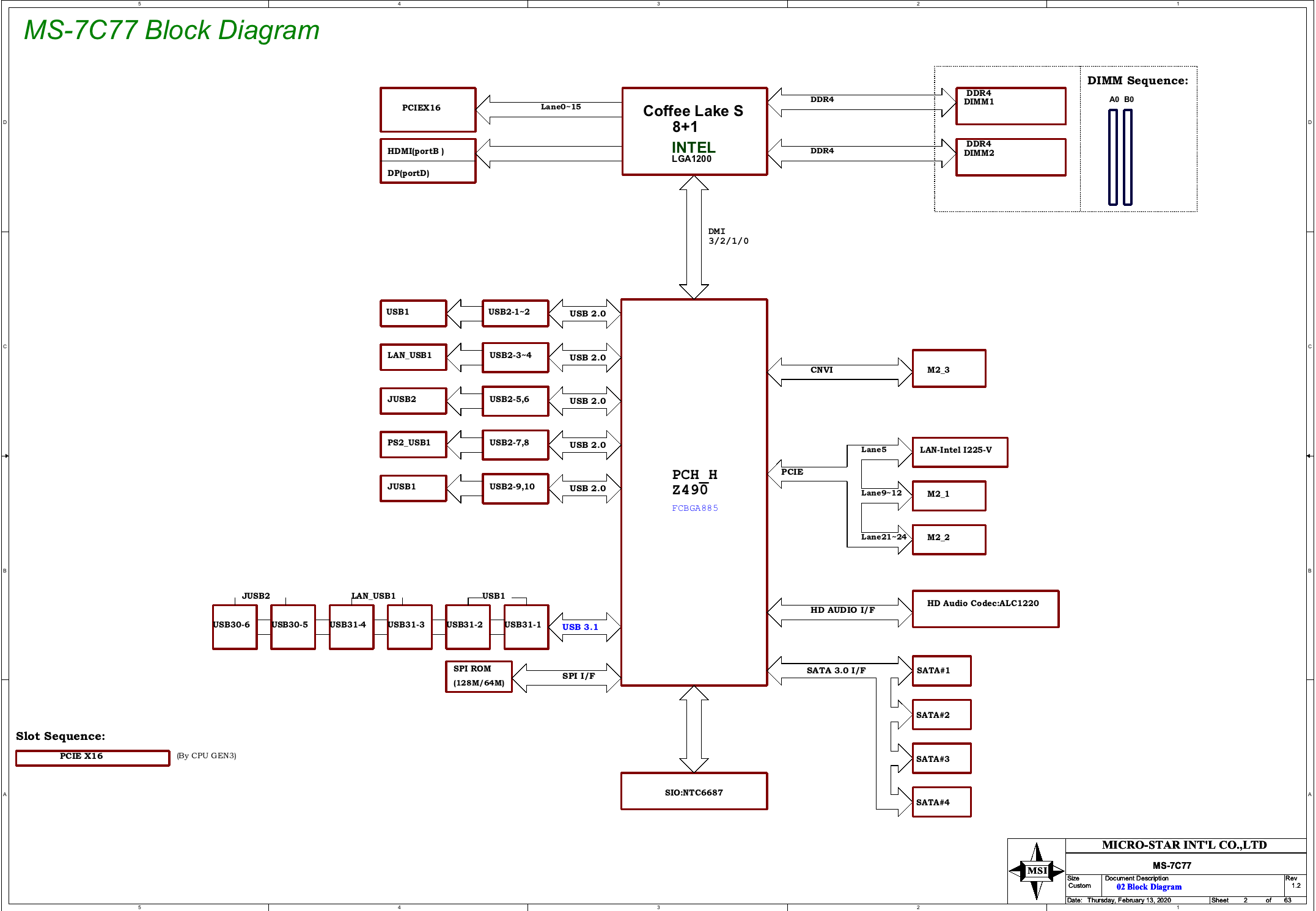This screenshot has height=911, width=1316.
Task: Select the SATA#4 block
Action: (941, 802)
